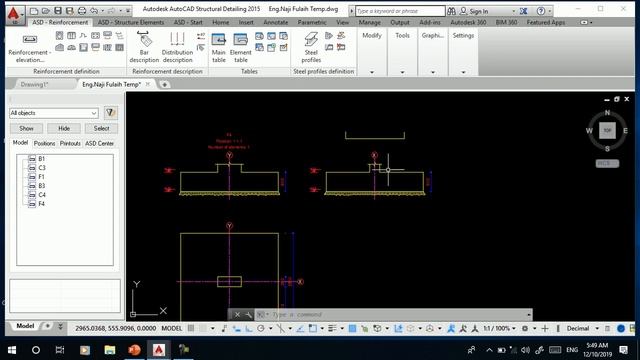Click the Undo arrow icon
The height and width of the screenshot is (360, 640).
[94, 11]
